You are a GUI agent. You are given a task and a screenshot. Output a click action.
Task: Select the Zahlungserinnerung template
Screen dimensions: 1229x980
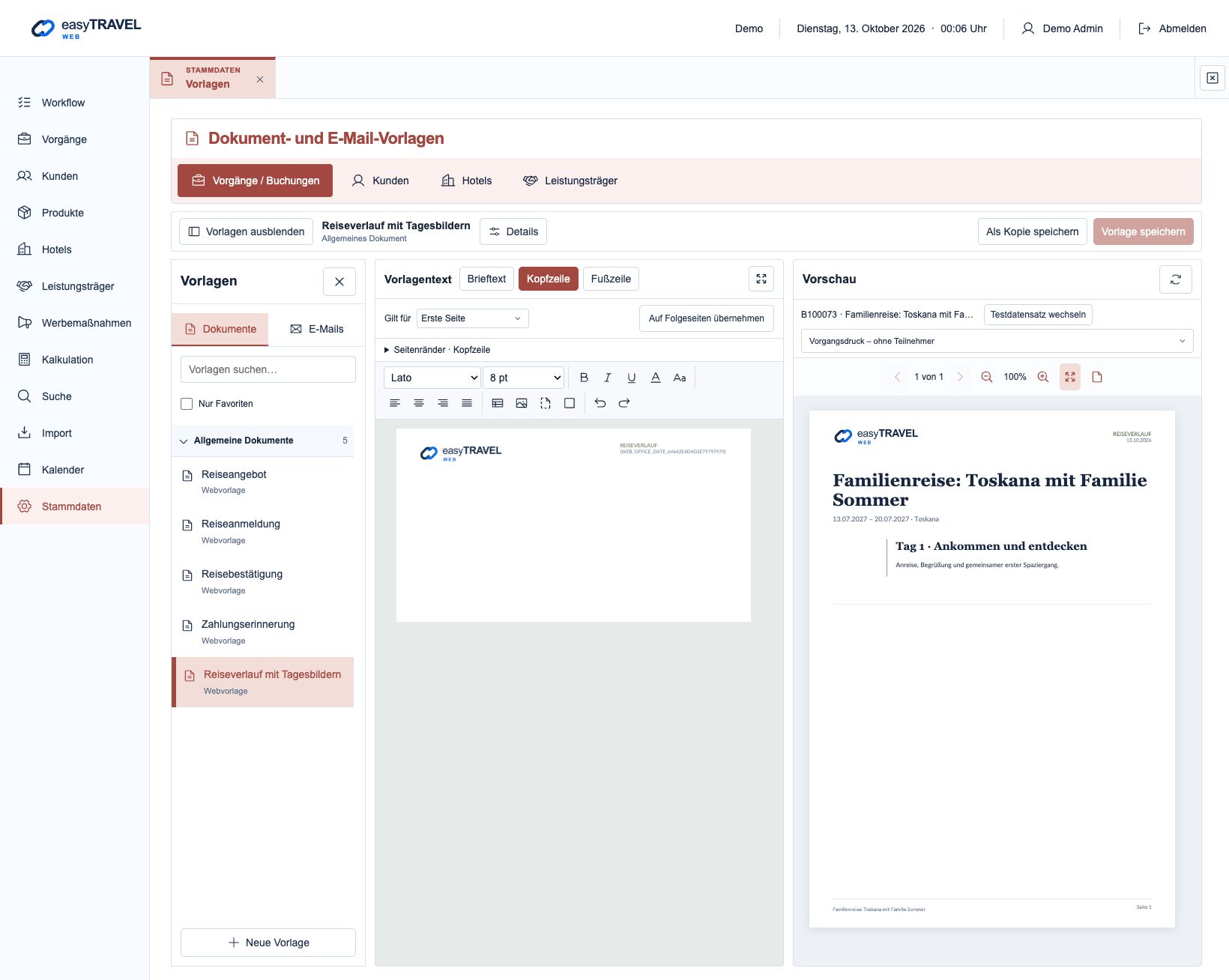pos(262,632)
